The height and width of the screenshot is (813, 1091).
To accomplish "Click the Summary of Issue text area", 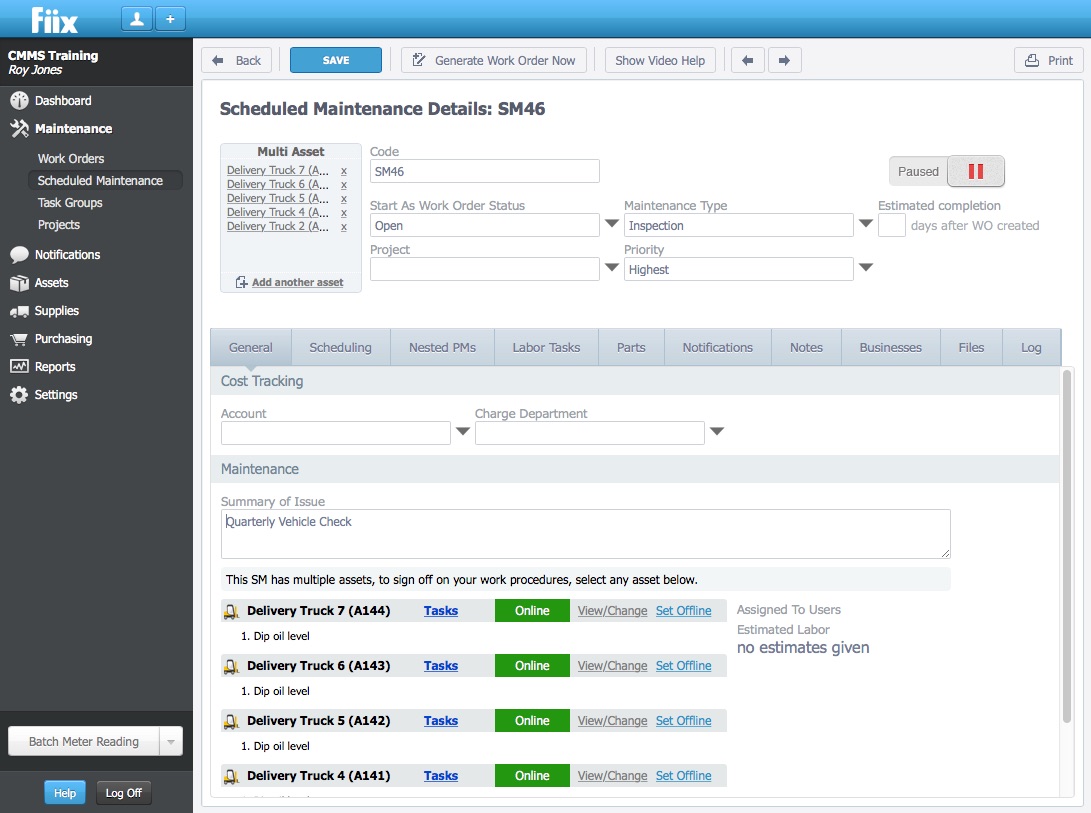I will [x=585, y=534].
